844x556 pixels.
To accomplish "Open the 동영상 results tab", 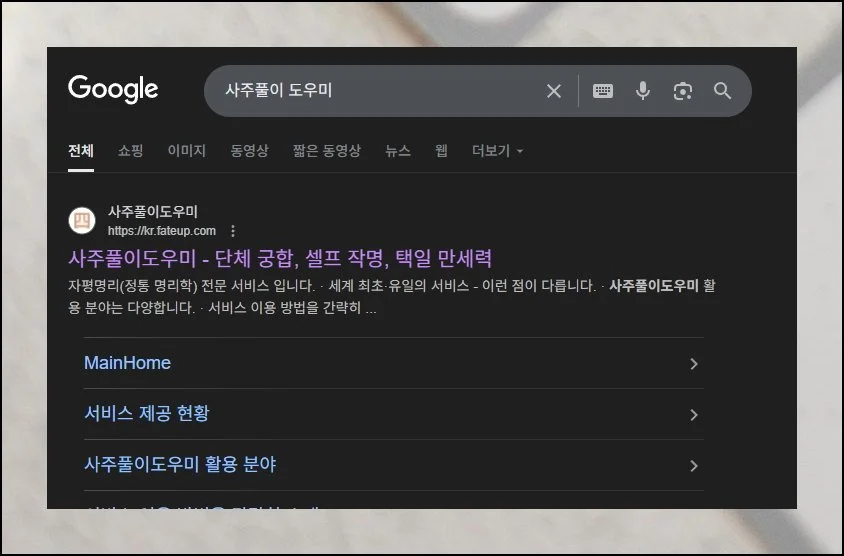I will 249,151.
